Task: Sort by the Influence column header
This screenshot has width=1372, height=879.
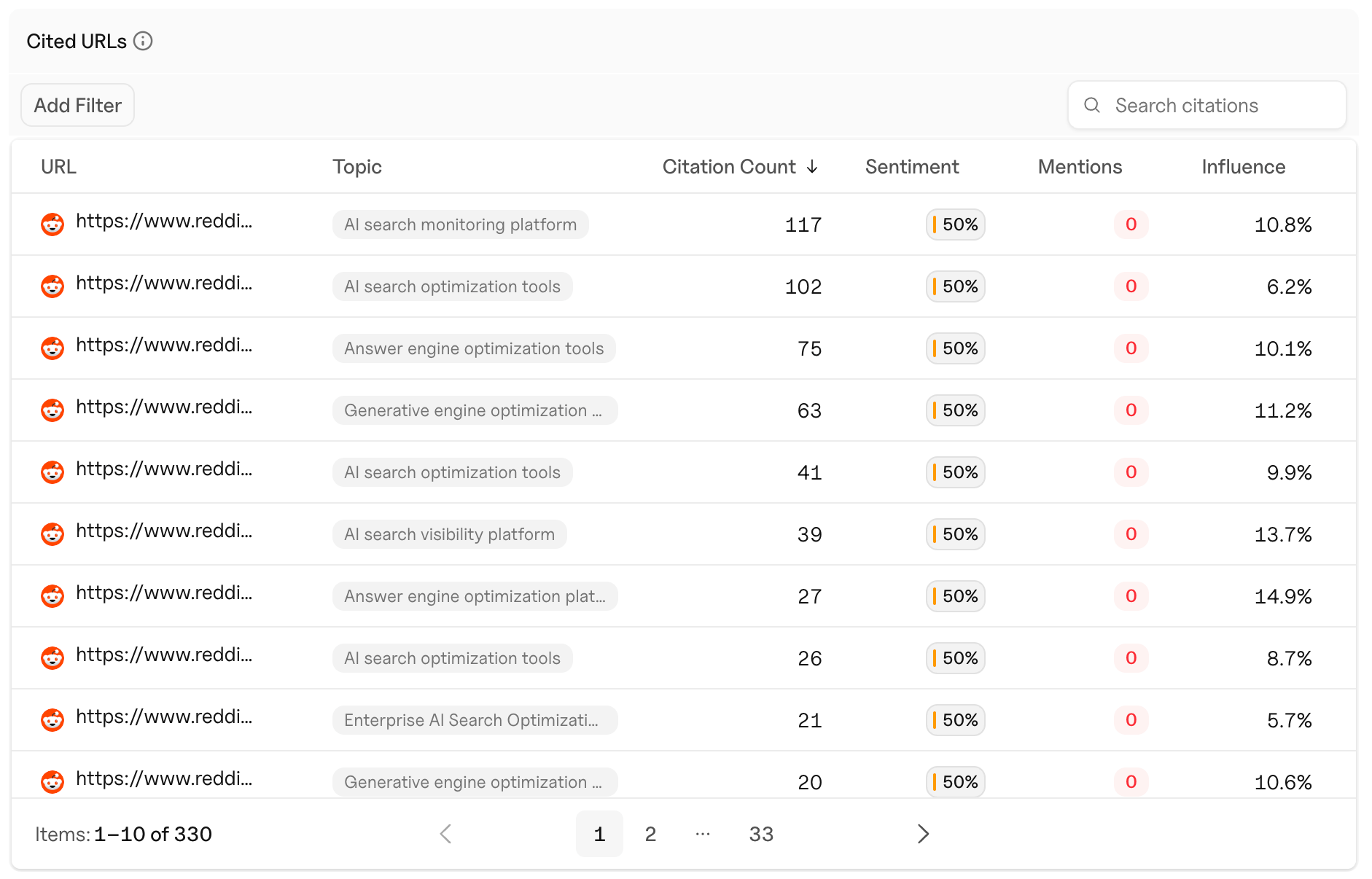Action: pos(1243,167)
